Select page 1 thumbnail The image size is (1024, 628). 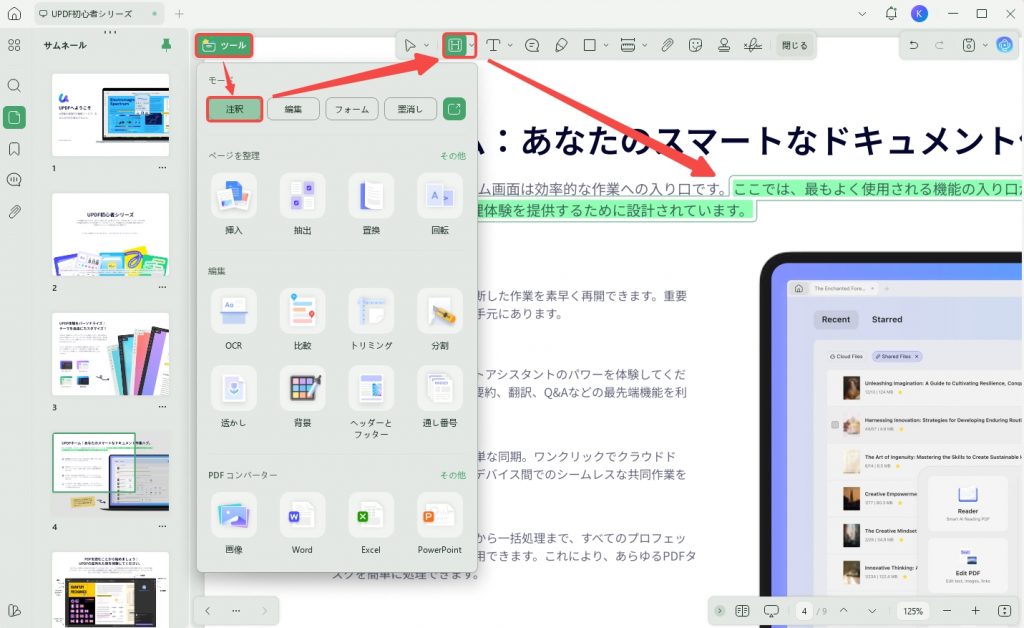[x=110, y=115]
